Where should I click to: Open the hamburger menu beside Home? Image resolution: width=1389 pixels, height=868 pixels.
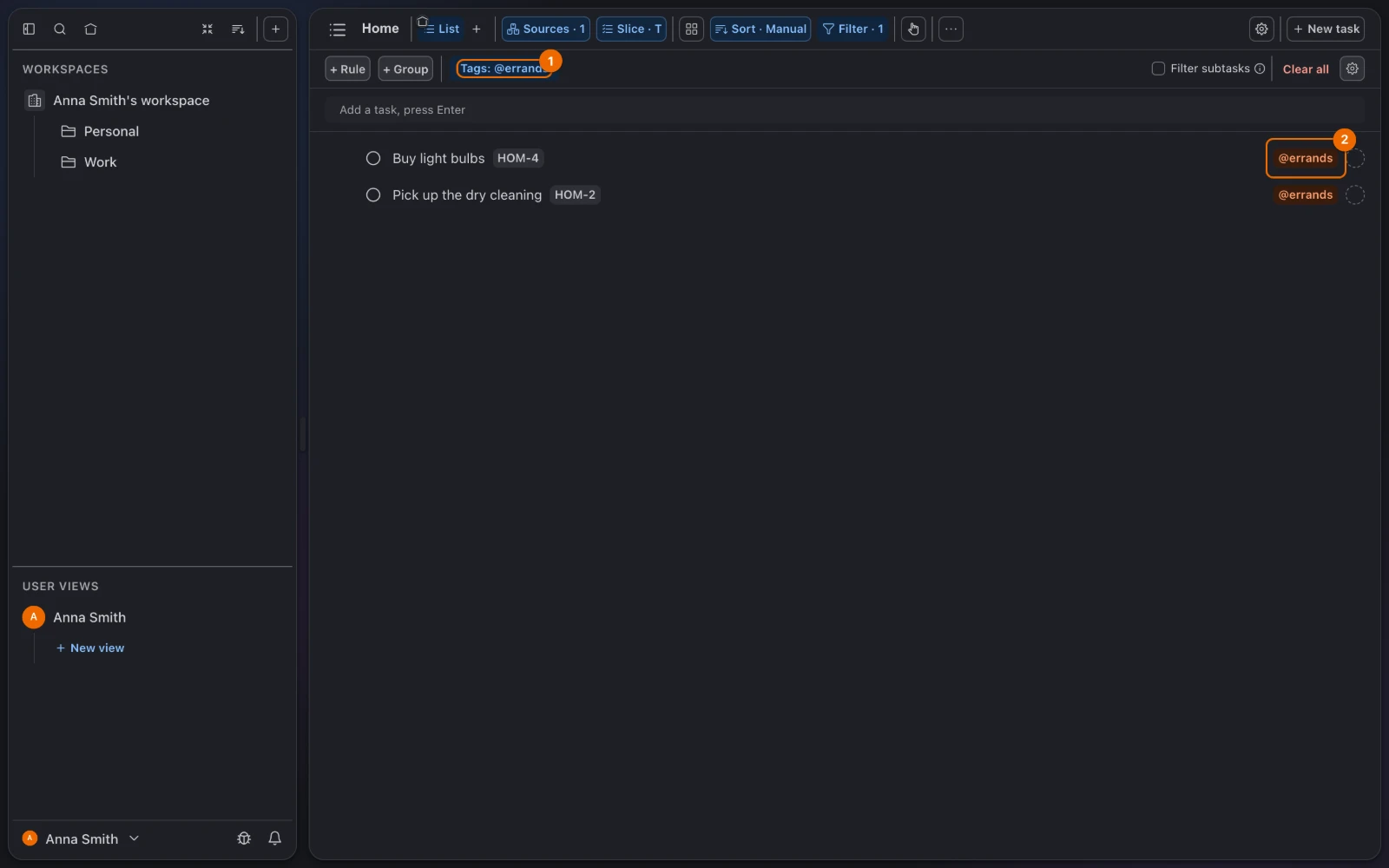(338, 30)
